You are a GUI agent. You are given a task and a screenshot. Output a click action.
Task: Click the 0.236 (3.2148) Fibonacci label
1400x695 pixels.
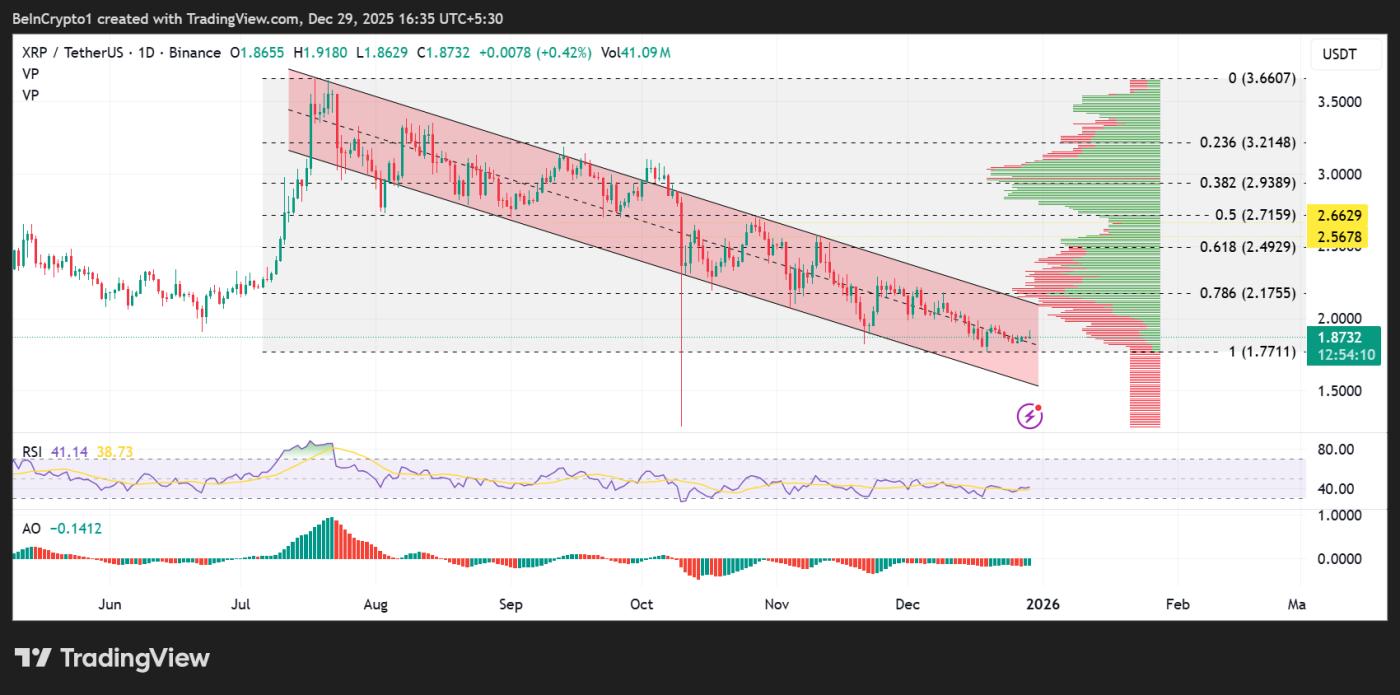tap(1246, 143)
